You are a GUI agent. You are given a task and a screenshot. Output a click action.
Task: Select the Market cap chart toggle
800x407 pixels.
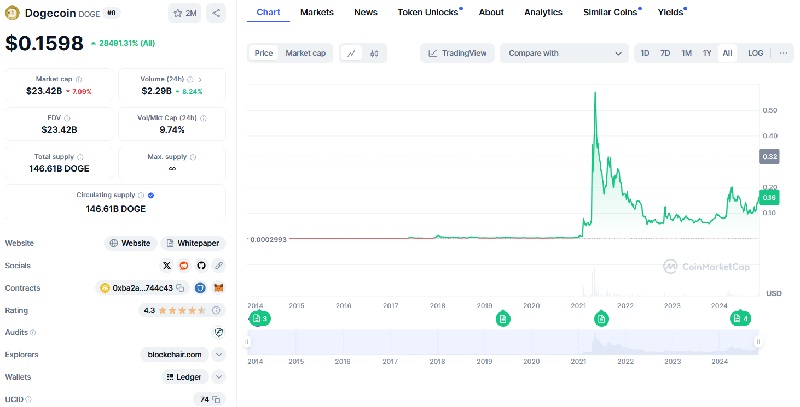pos(305,53)
